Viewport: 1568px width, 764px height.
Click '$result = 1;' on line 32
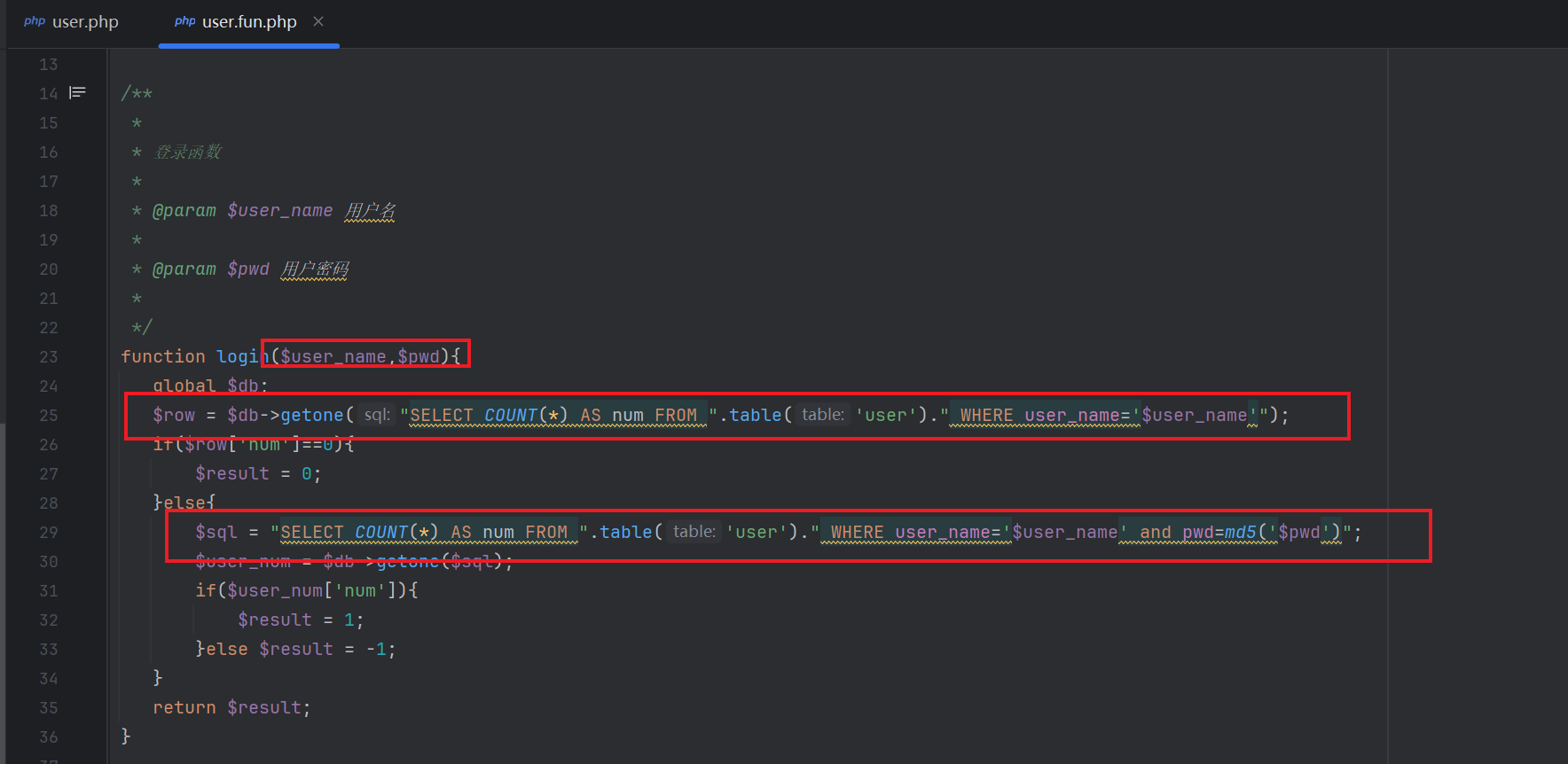pyautogui.click(x=301, y=620)
